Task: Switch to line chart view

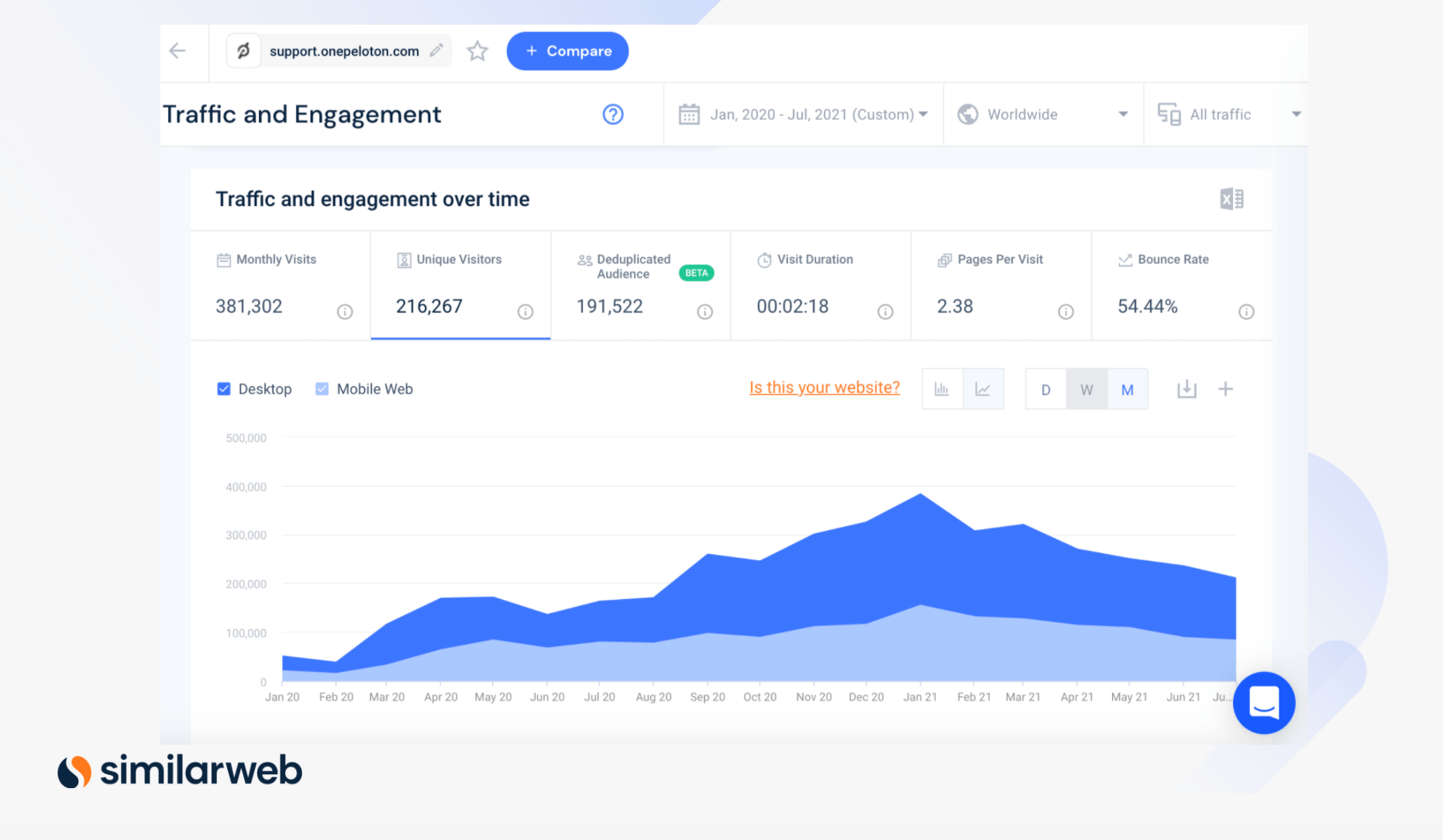Action: pos(983,389)
